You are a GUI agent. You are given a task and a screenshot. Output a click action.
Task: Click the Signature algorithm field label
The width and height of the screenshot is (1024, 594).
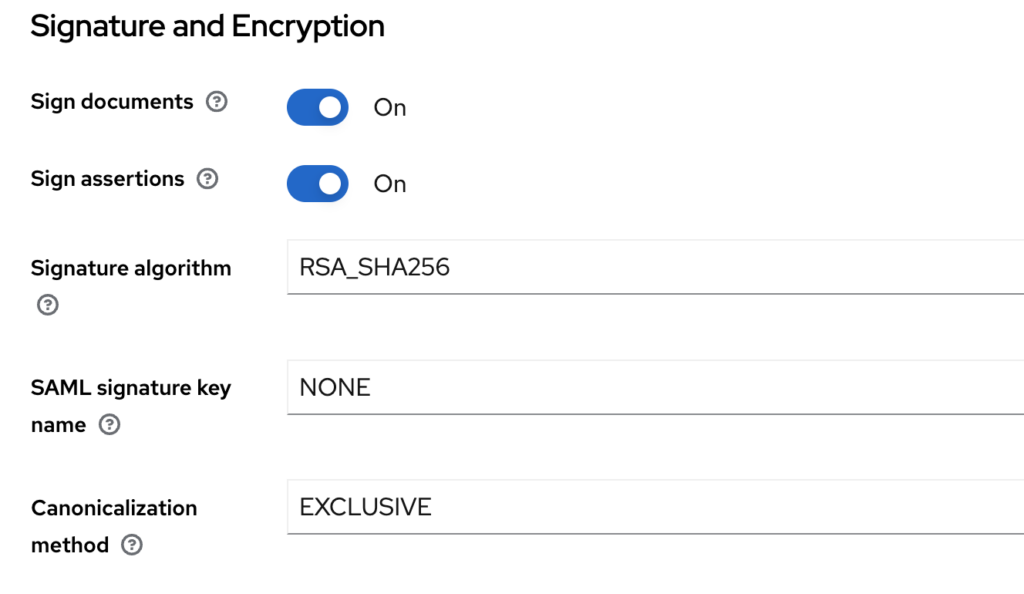click(x=131, y=268)
